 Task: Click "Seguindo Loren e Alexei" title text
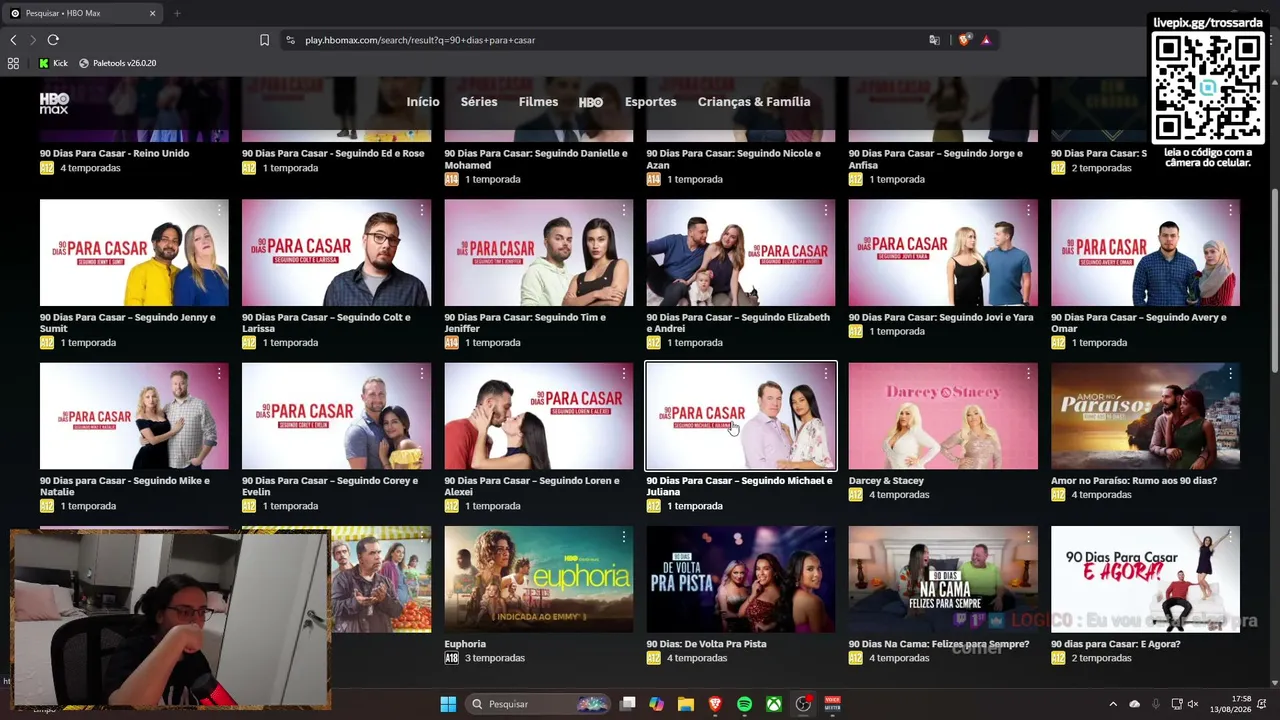532,486
